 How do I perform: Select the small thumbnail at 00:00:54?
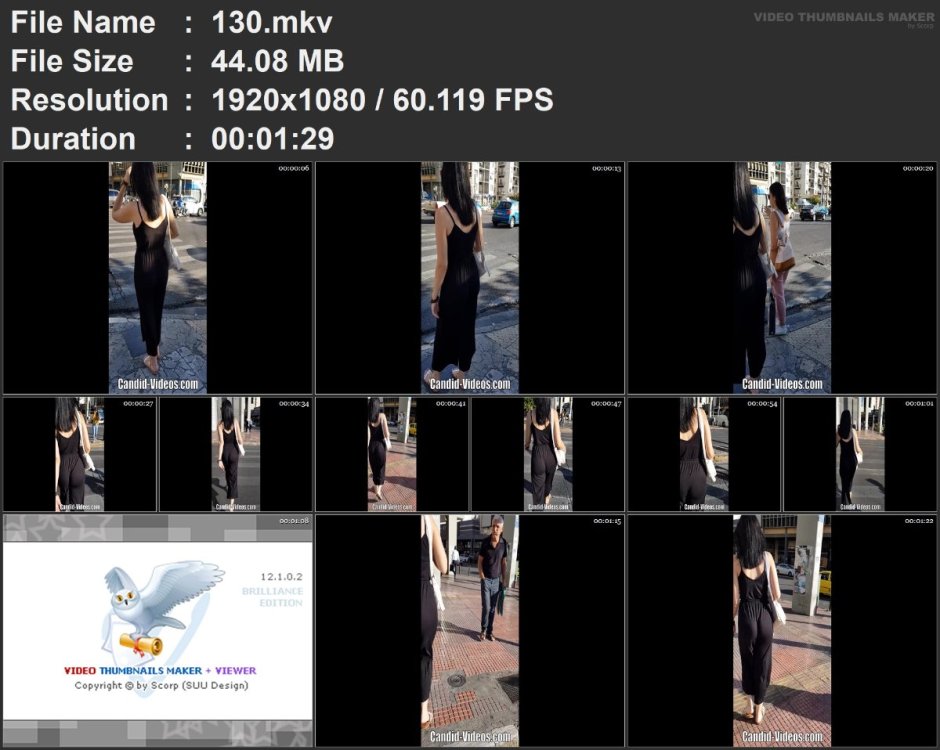tap(704, 454)
